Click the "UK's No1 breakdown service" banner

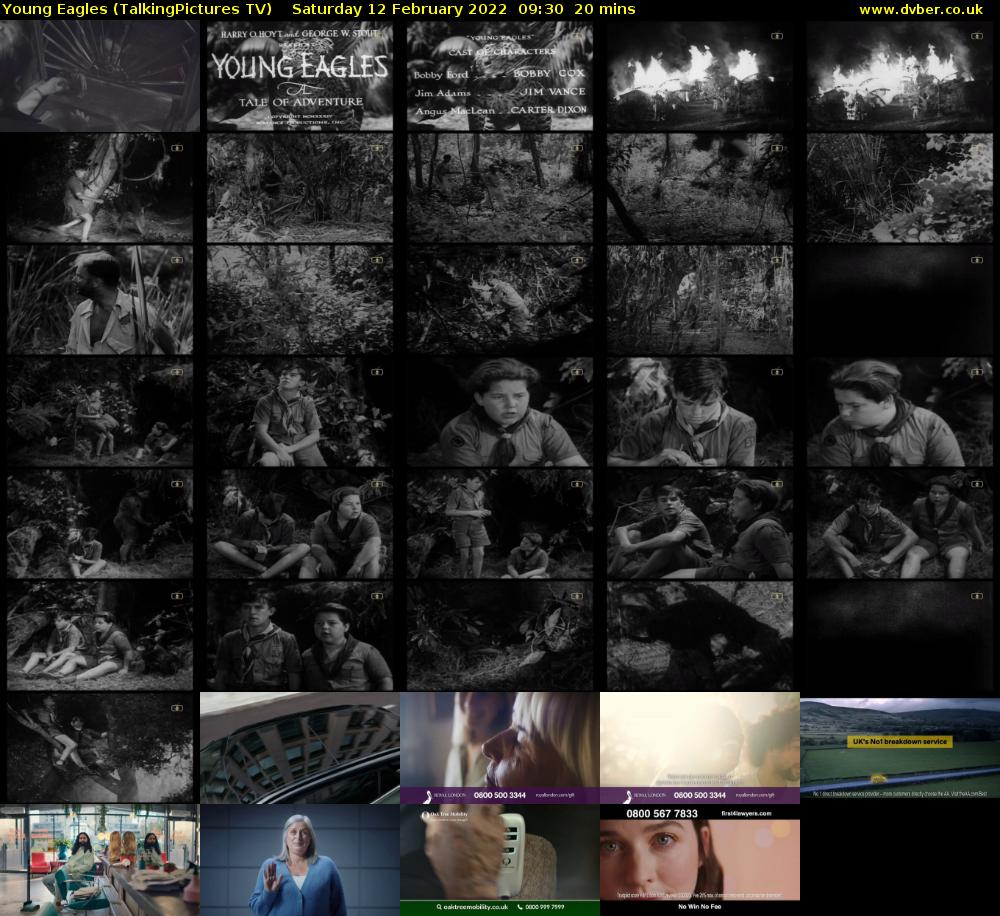point(900,741)
